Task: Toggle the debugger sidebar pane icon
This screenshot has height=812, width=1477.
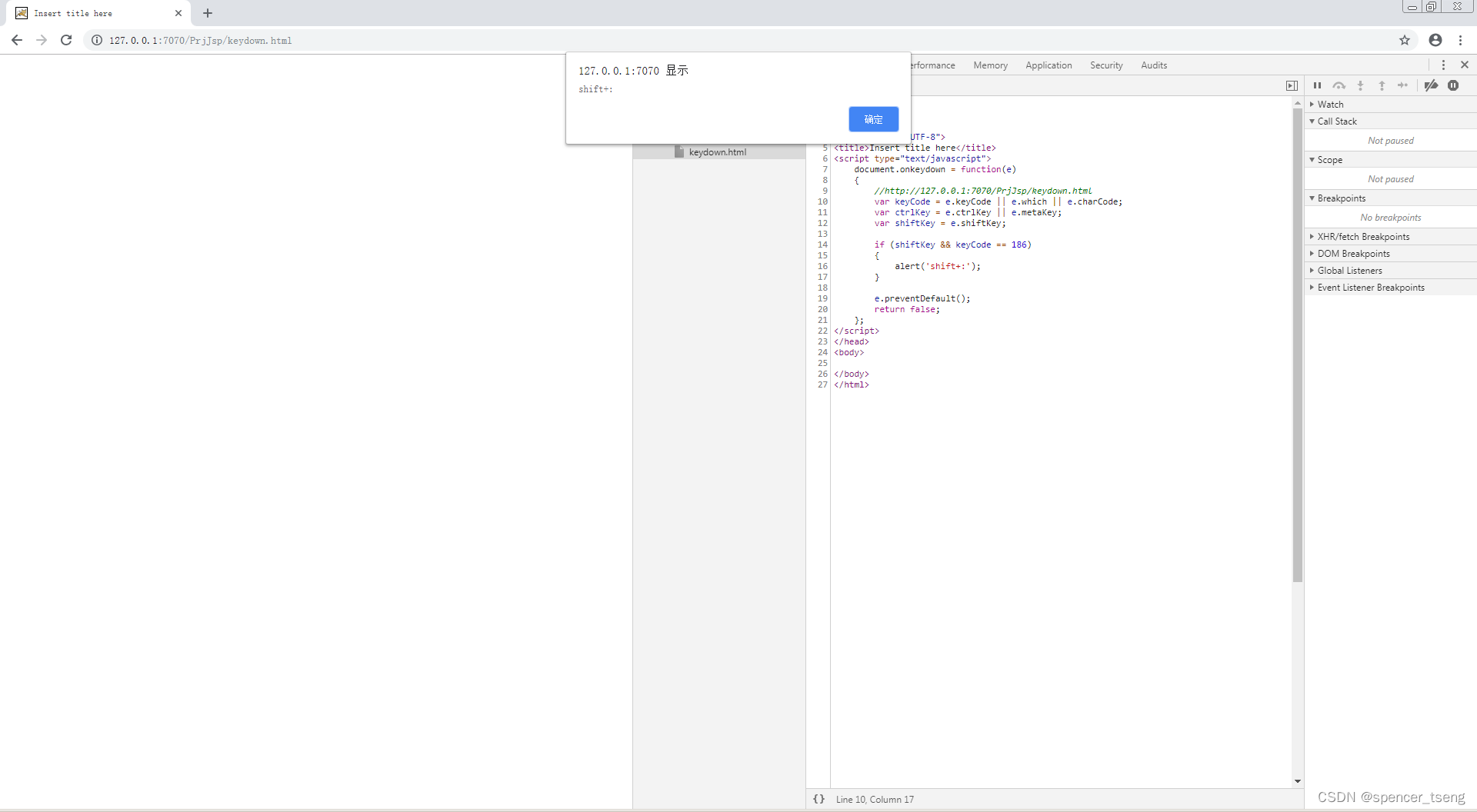Action: (1292, 85)
